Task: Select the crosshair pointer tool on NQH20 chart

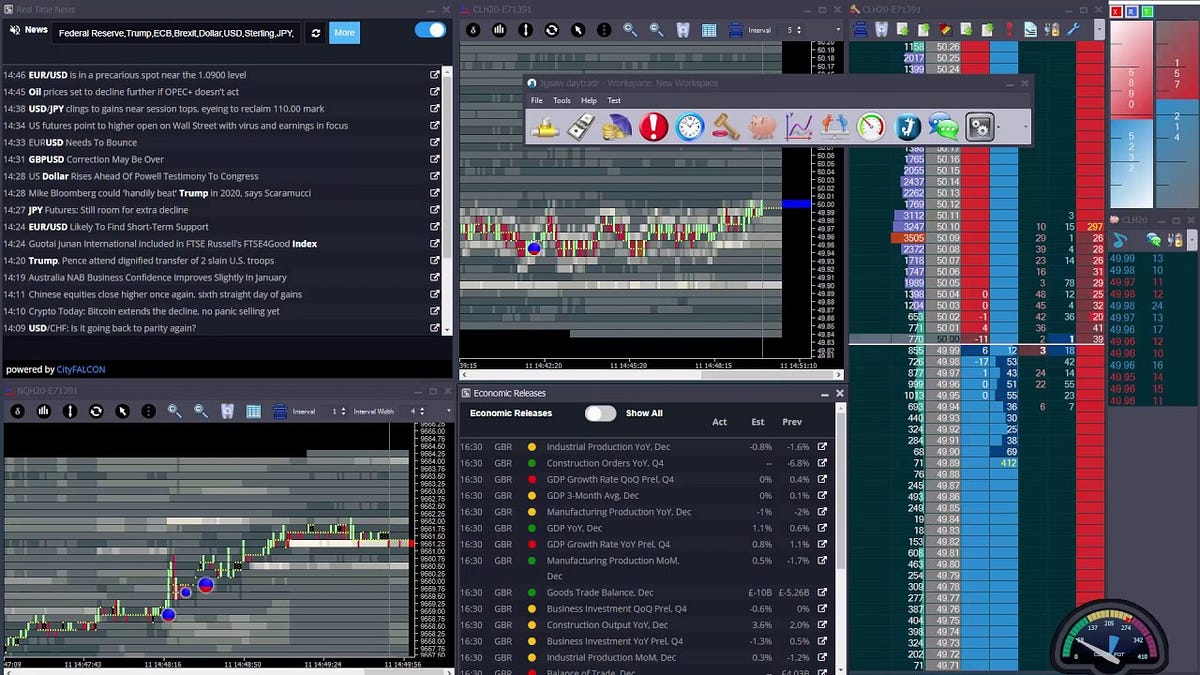Action: click(123, 411)
